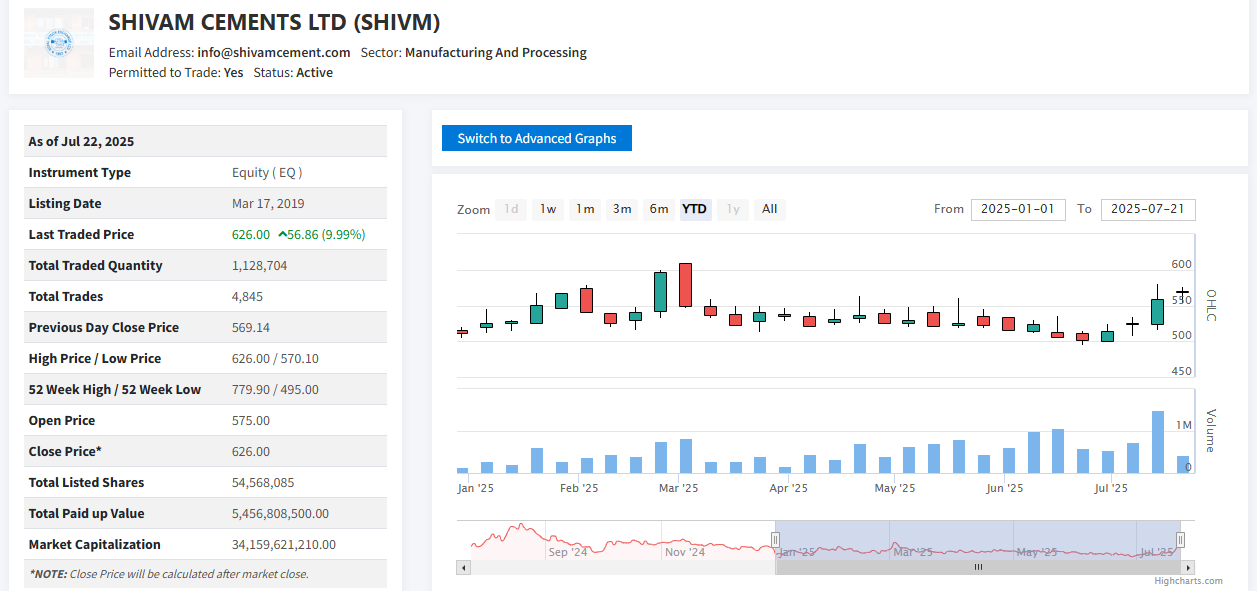The width and height of the screenshot is (1257, 591).
Task: Click the SHIVAM CEMENTS LTD (SHIVM) title
Action: (274, 22)
